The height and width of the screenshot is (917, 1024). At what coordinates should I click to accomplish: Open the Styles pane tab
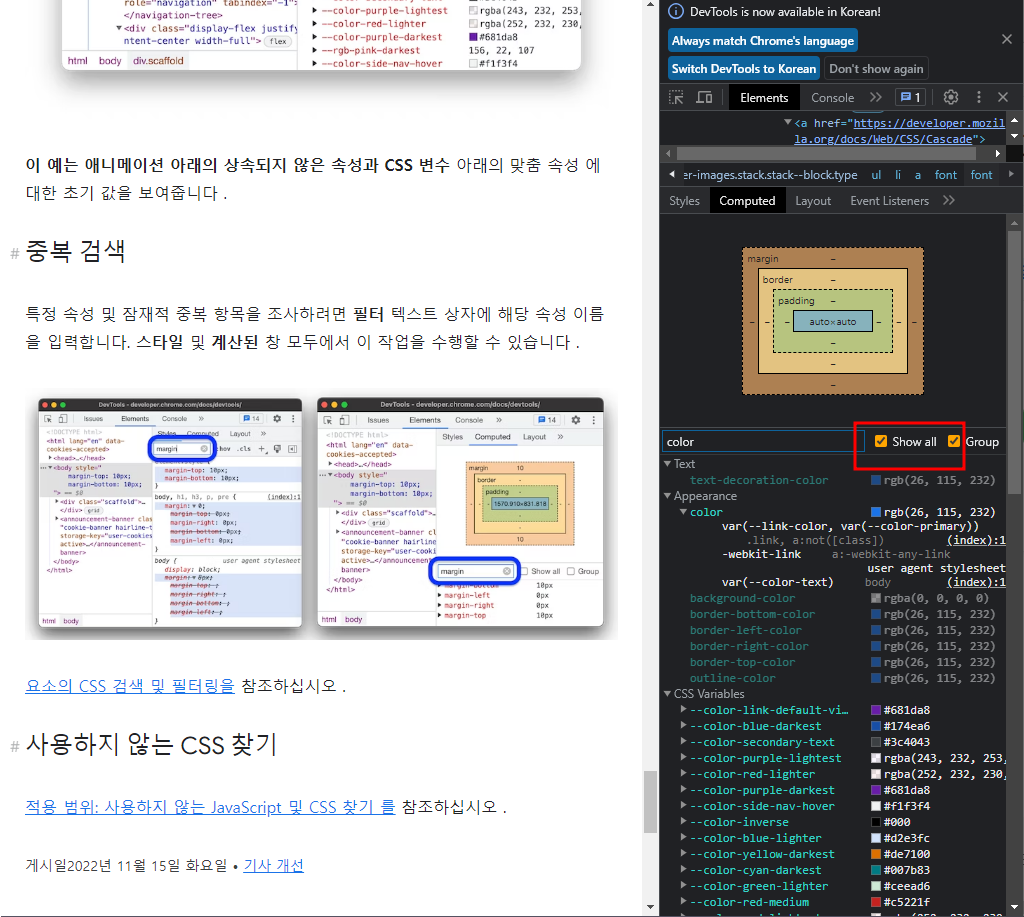coord(684,201)
